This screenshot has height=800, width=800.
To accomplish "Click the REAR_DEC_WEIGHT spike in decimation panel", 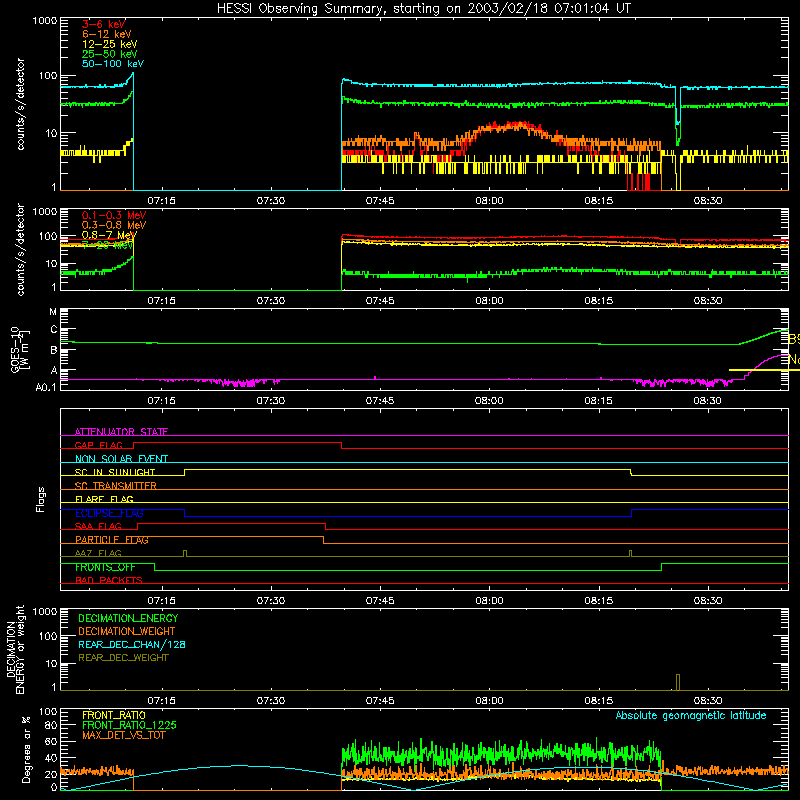I will tap(678, 682).
